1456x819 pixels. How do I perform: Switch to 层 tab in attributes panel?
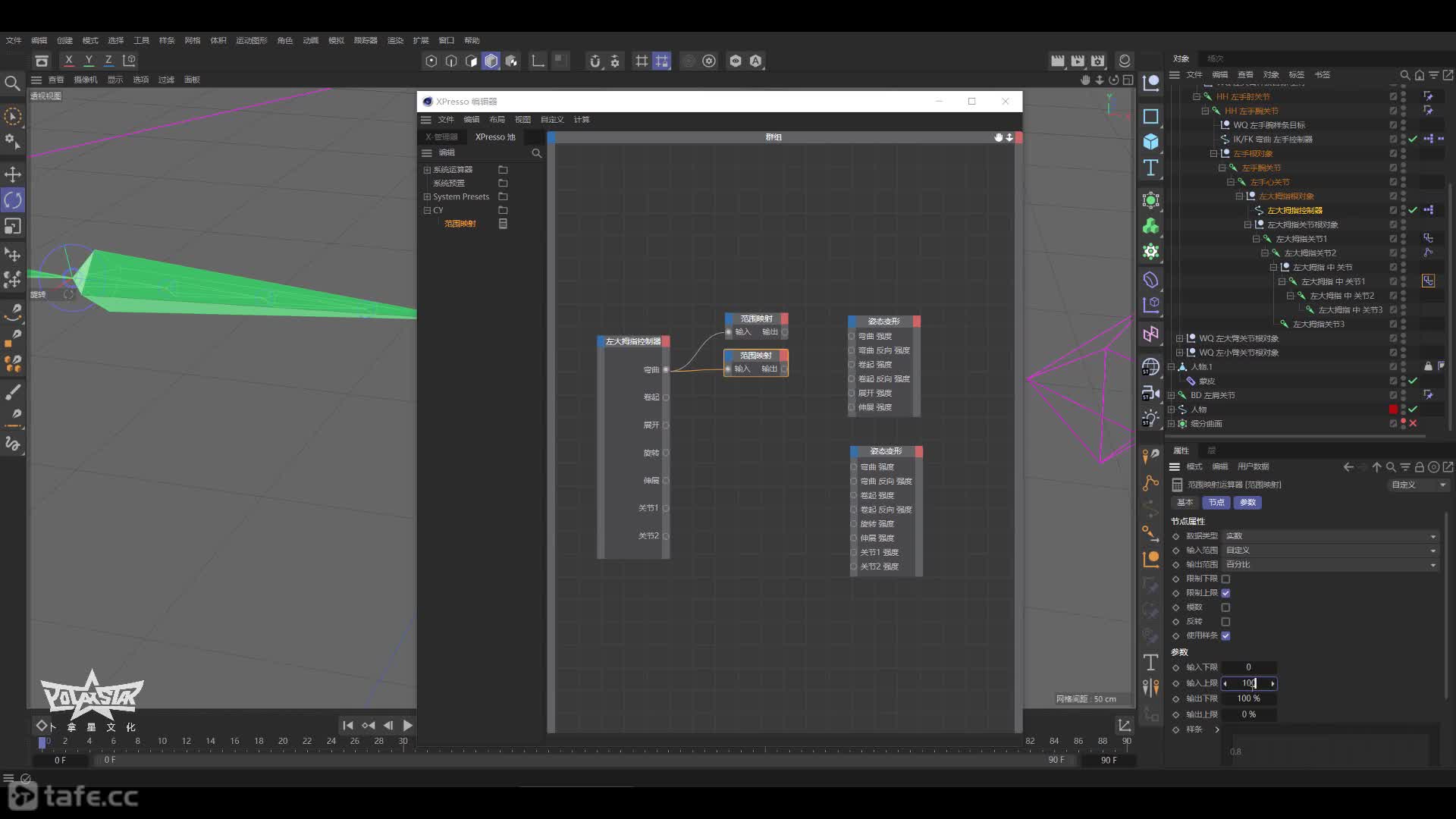(x=1211, y=451)
